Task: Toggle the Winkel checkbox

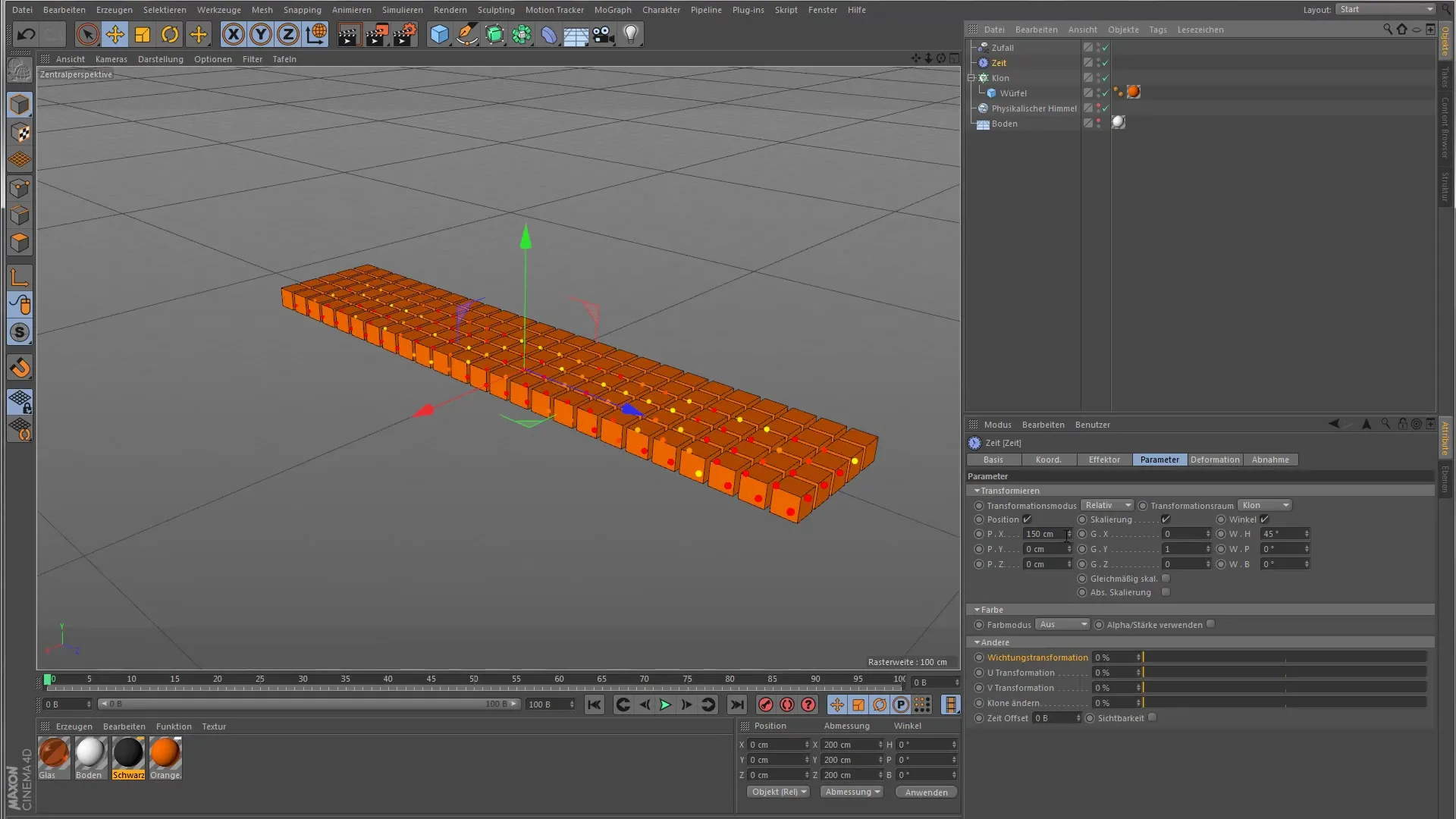Action: tap(1264, 519)
